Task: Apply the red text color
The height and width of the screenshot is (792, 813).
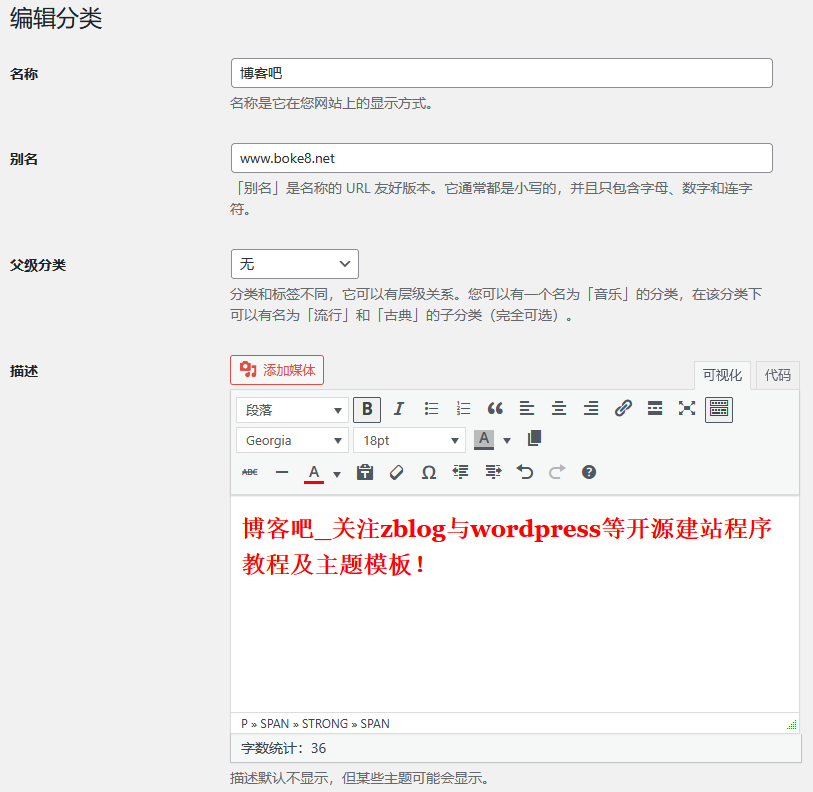Action: [x=314, y=473]
